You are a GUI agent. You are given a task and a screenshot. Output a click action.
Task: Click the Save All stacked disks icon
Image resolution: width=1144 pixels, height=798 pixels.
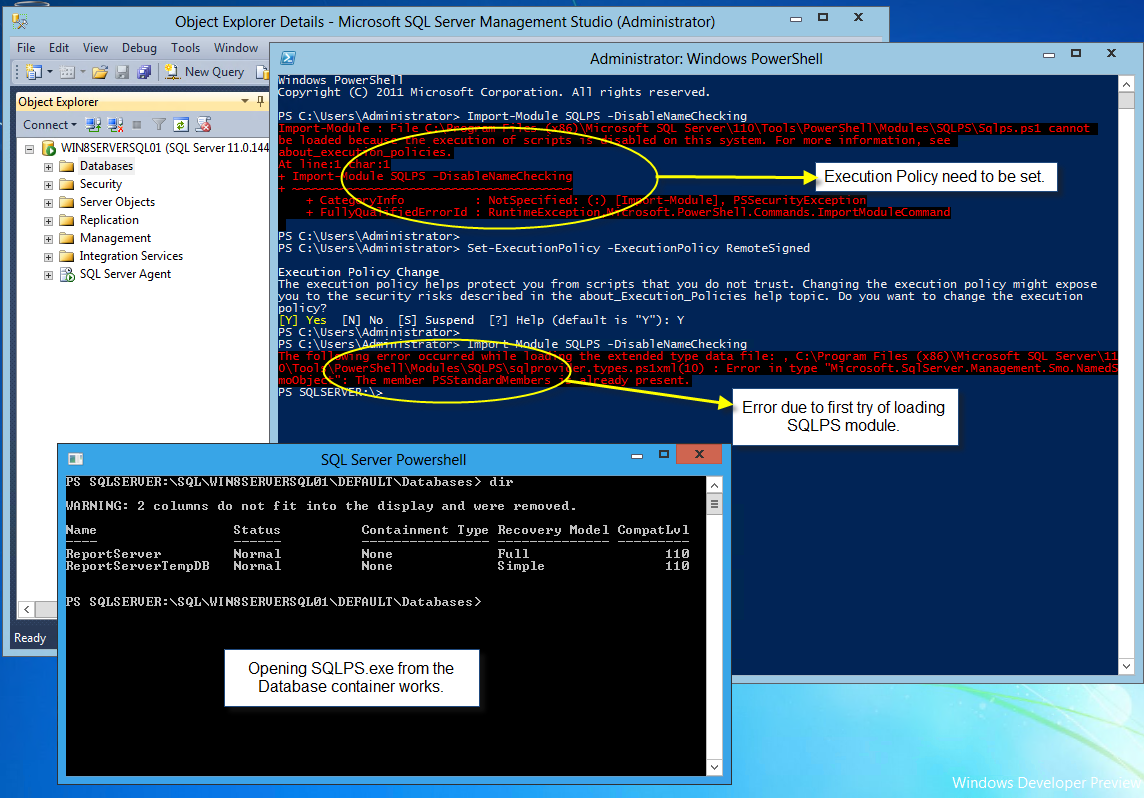coord(144,71)
